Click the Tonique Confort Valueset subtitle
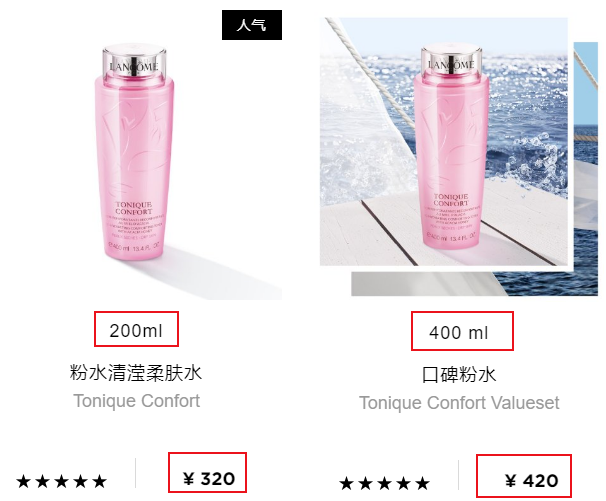This screenshot has height=501, width=606. (x=459, y=403)
